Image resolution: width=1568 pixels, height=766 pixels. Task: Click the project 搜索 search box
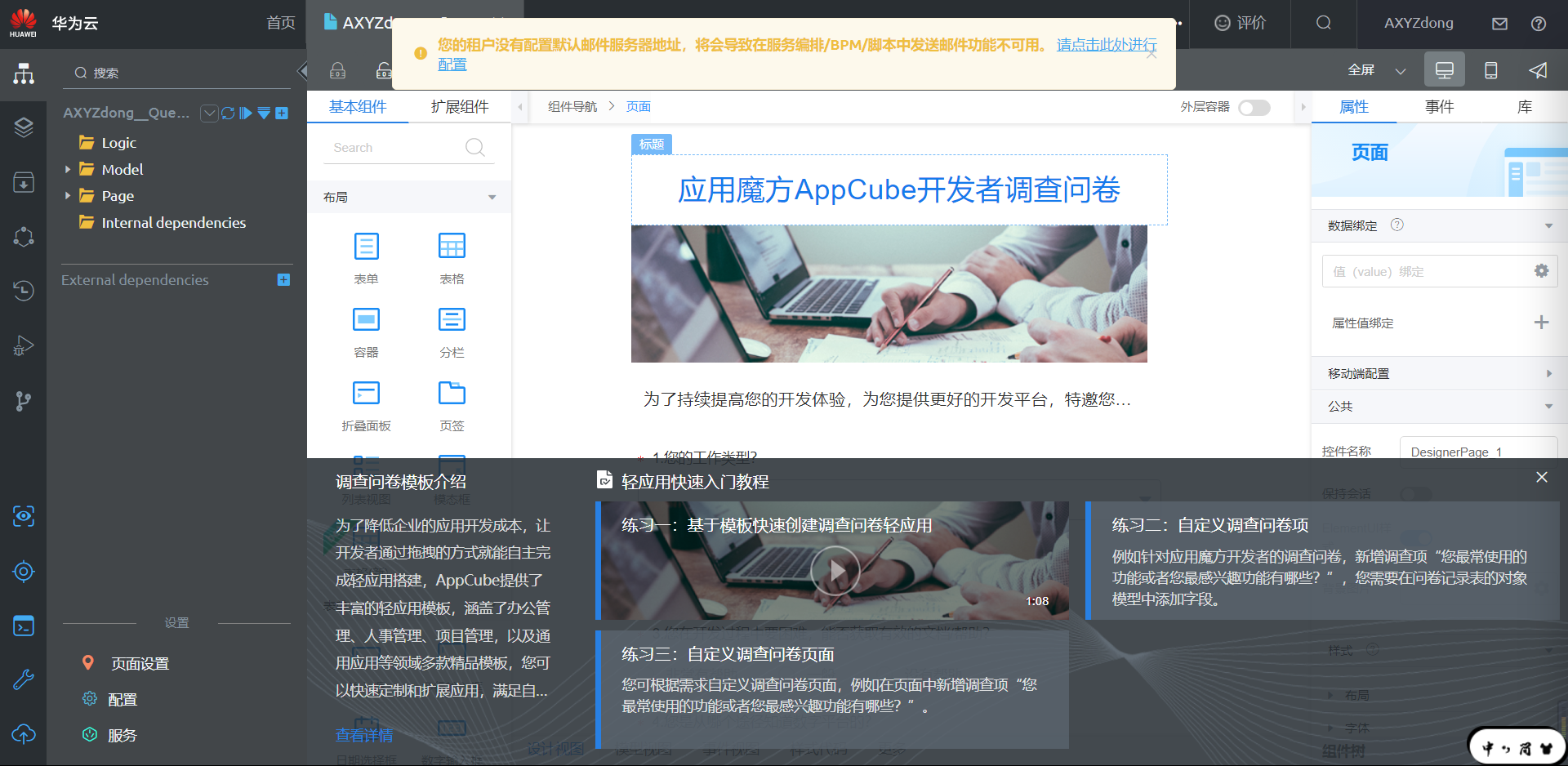click(176, 73)
